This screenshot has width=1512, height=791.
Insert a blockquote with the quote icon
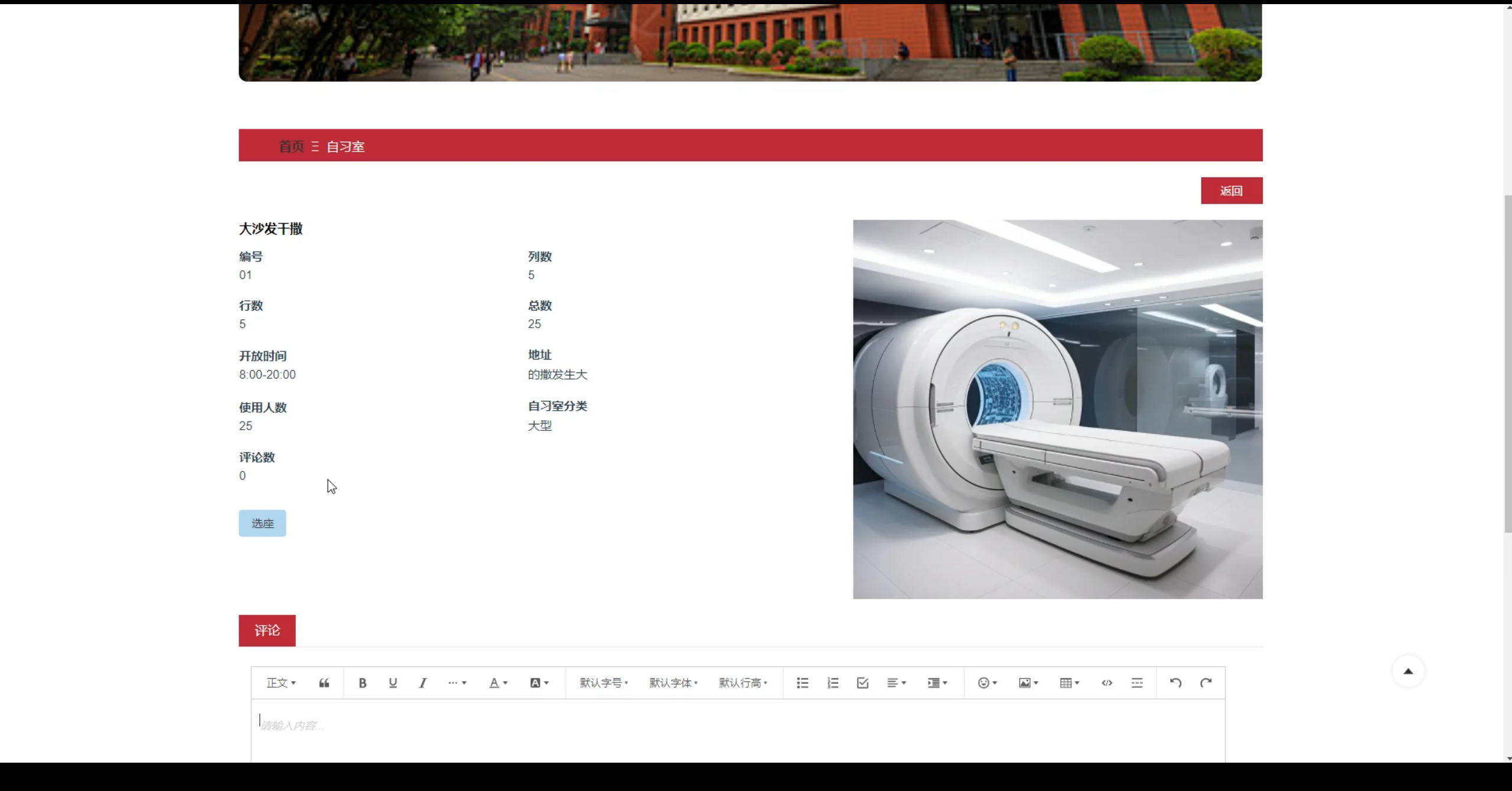pos(324,683)
